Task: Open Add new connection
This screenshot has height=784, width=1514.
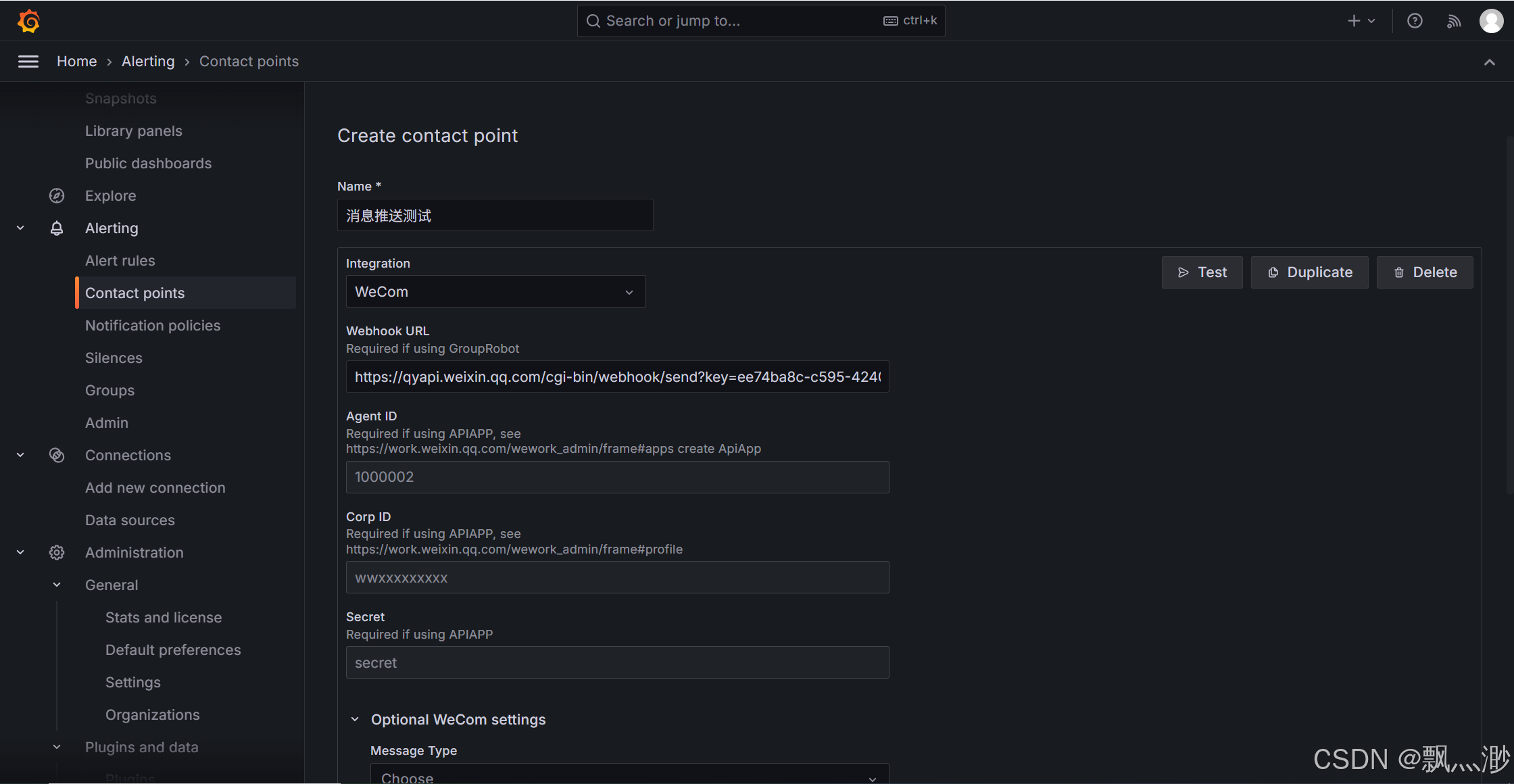Action: coord(155,488)
